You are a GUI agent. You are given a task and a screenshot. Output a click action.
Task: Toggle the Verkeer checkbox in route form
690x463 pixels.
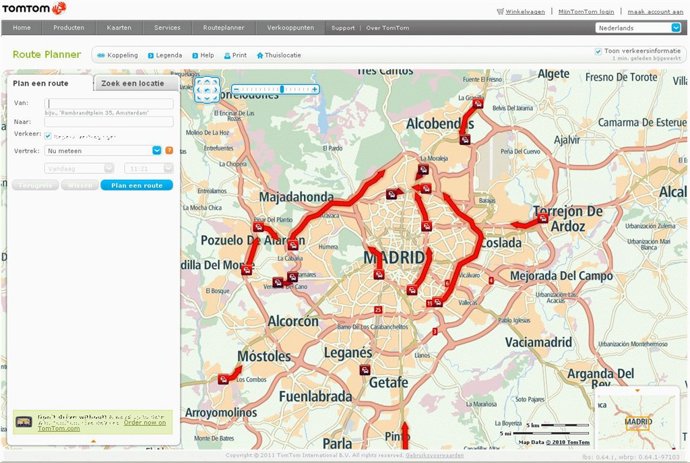point(48,135)
